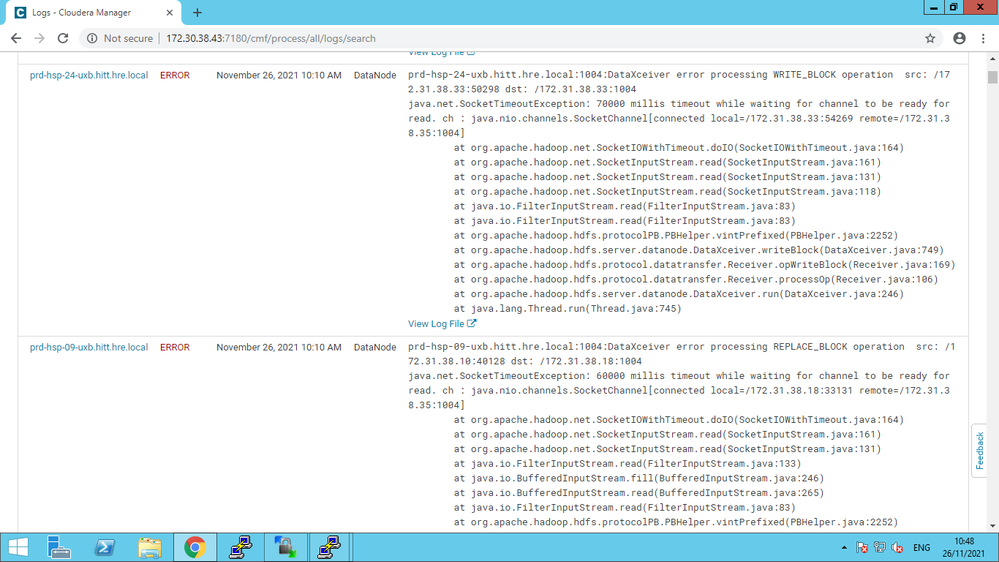
Task: Select DataNode role in prd-hsp-09 row
Action: [x=375, y=347]
